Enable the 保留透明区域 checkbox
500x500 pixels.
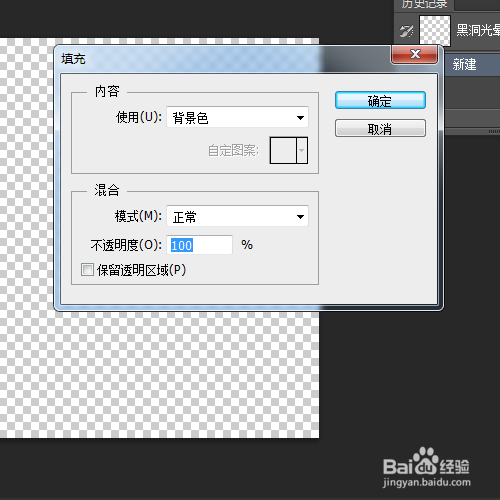87,269
